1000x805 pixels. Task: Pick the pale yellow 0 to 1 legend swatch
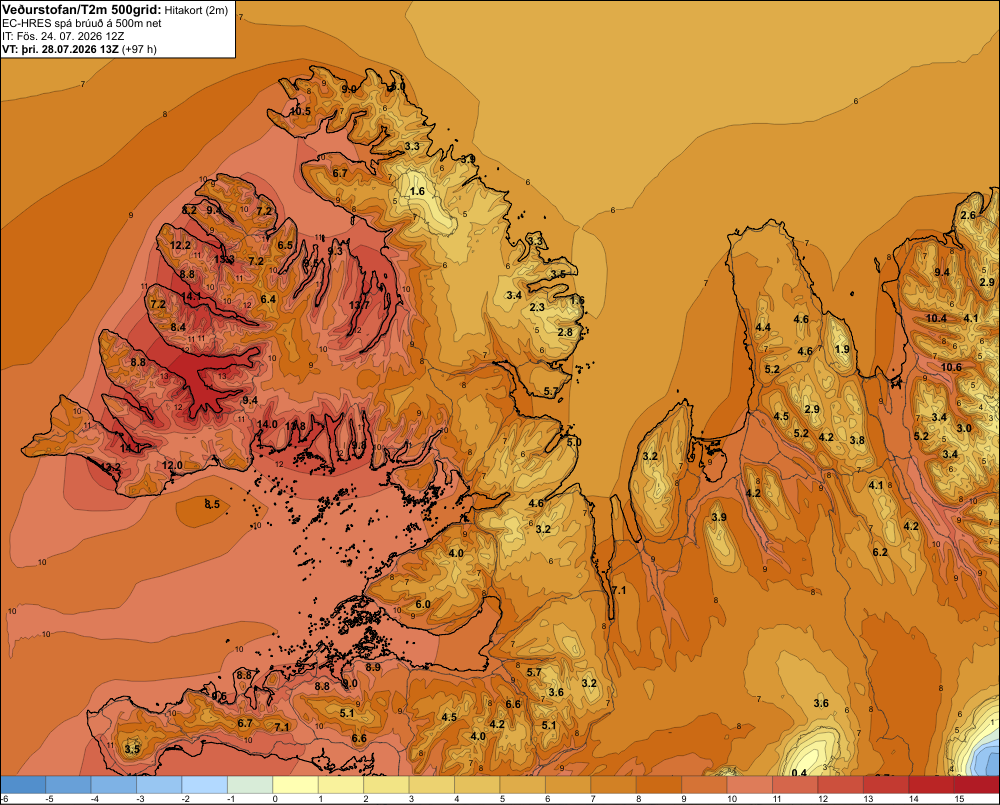pyautogui.click(x=295, y=784)
